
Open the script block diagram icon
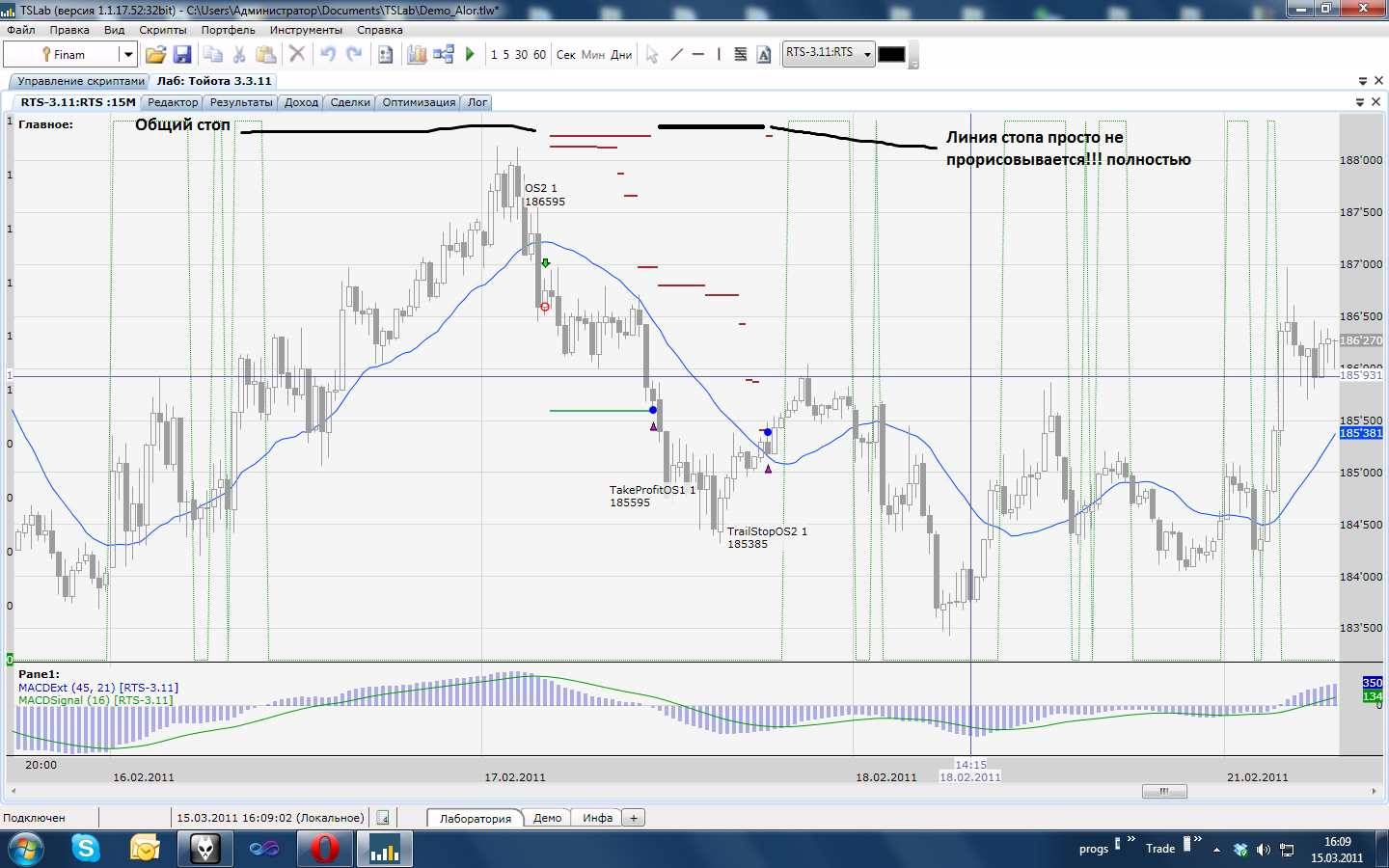point(444,55)
